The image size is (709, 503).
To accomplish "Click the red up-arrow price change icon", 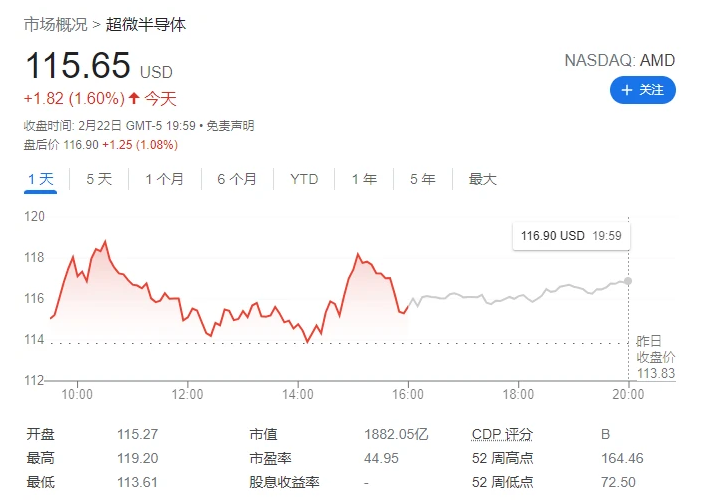I will pyautogui.click(x=134, y=98).
